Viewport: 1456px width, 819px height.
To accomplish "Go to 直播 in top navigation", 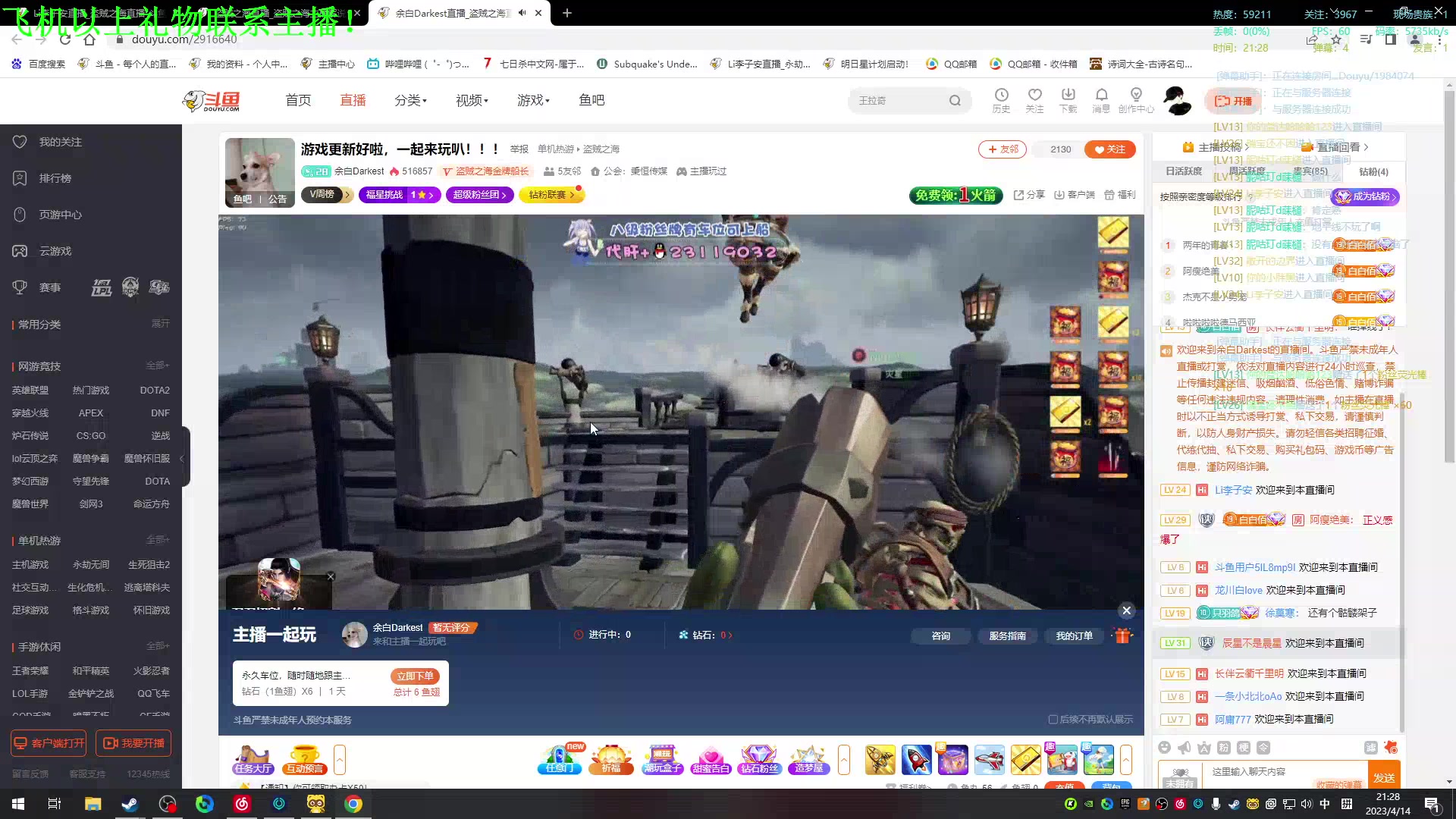I will point(353,100).
